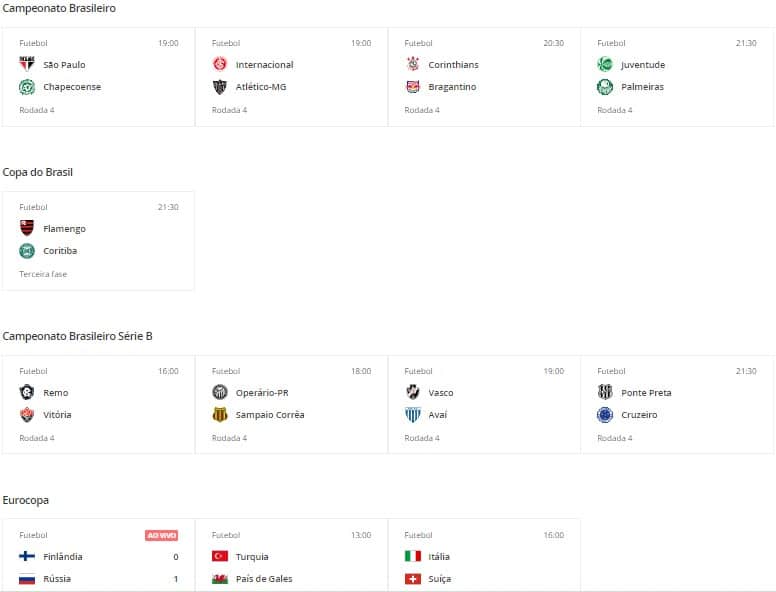776x592 pixels.
Task: Click the Sampaio Corrêa crest
Action: pyautogui.click(x=220, y=415)
